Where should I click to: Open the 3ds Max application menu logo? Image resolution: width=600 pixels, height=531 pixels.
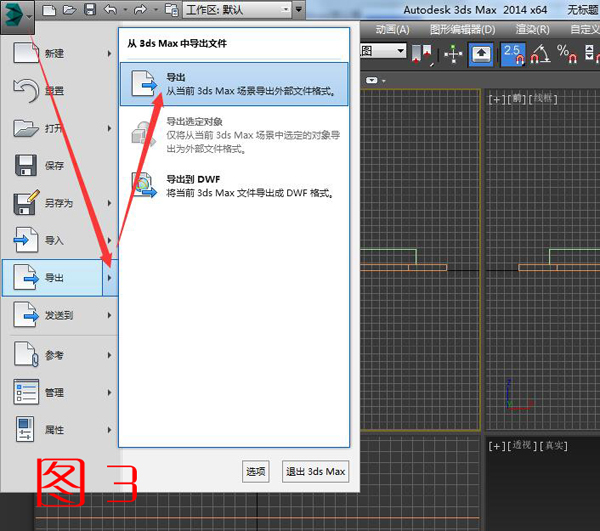(17, 17)
